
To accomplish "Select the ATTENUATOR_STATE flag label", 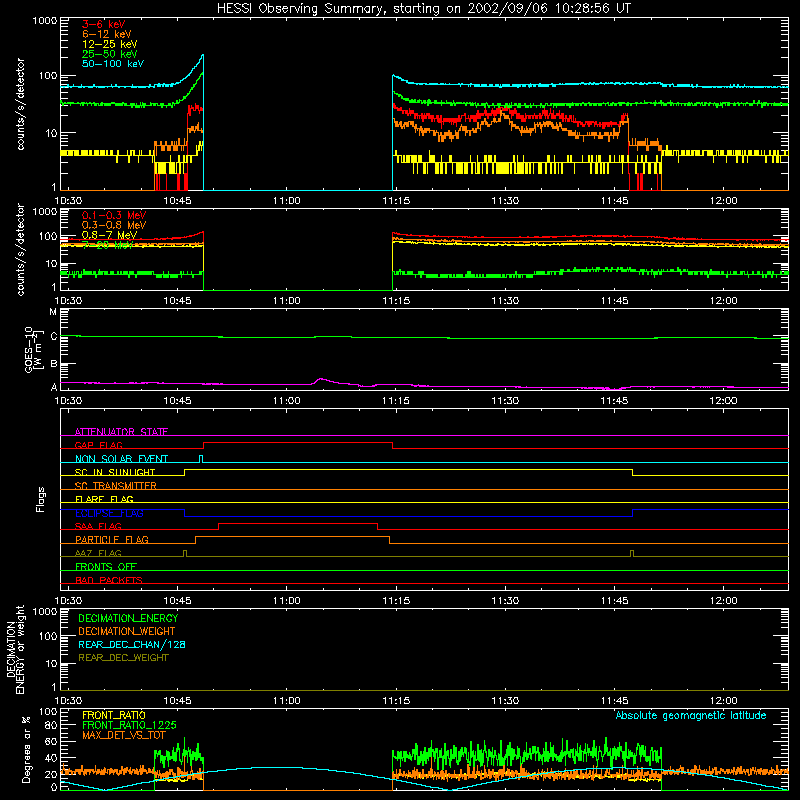I will [121, 432].
